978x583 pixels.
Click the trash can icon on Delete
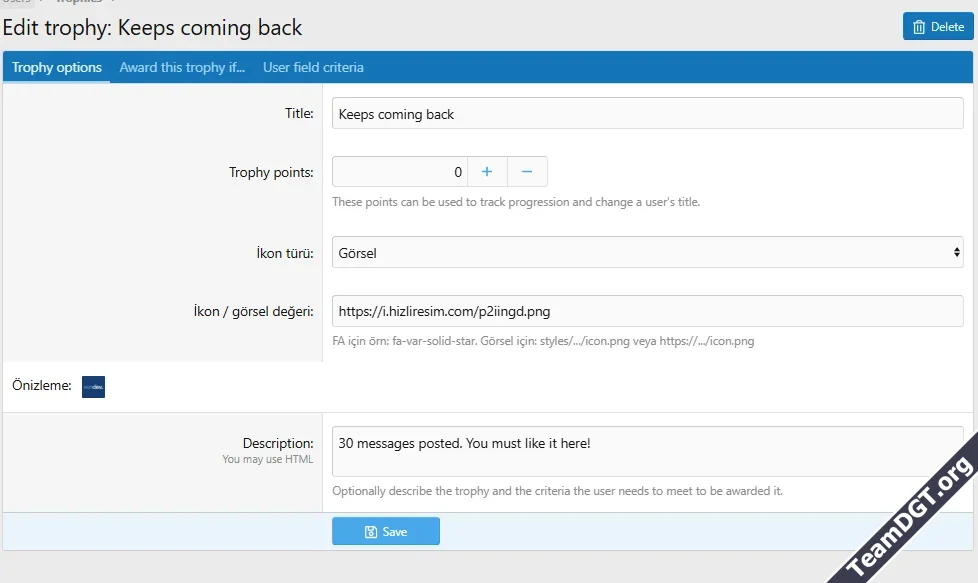point(919,27)
